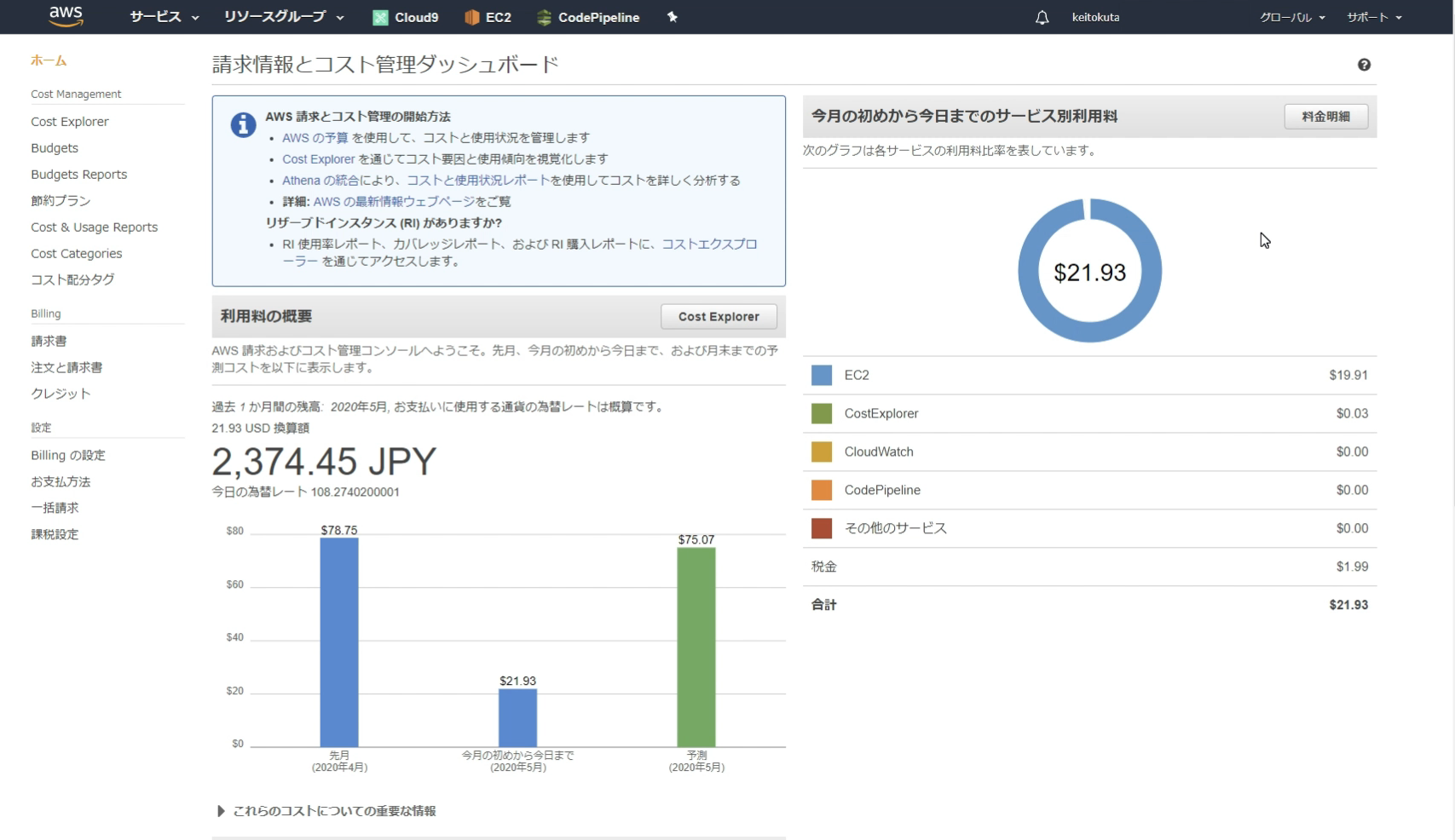
Task: Open the EC2 shortcut icon
Action: click(471, 17)
